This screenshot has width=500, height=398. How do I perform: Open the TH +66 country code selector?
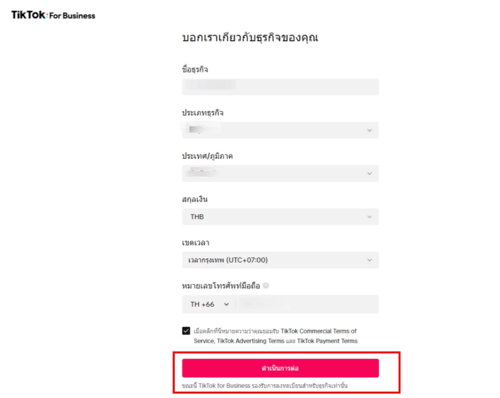[x=209, y=304]
